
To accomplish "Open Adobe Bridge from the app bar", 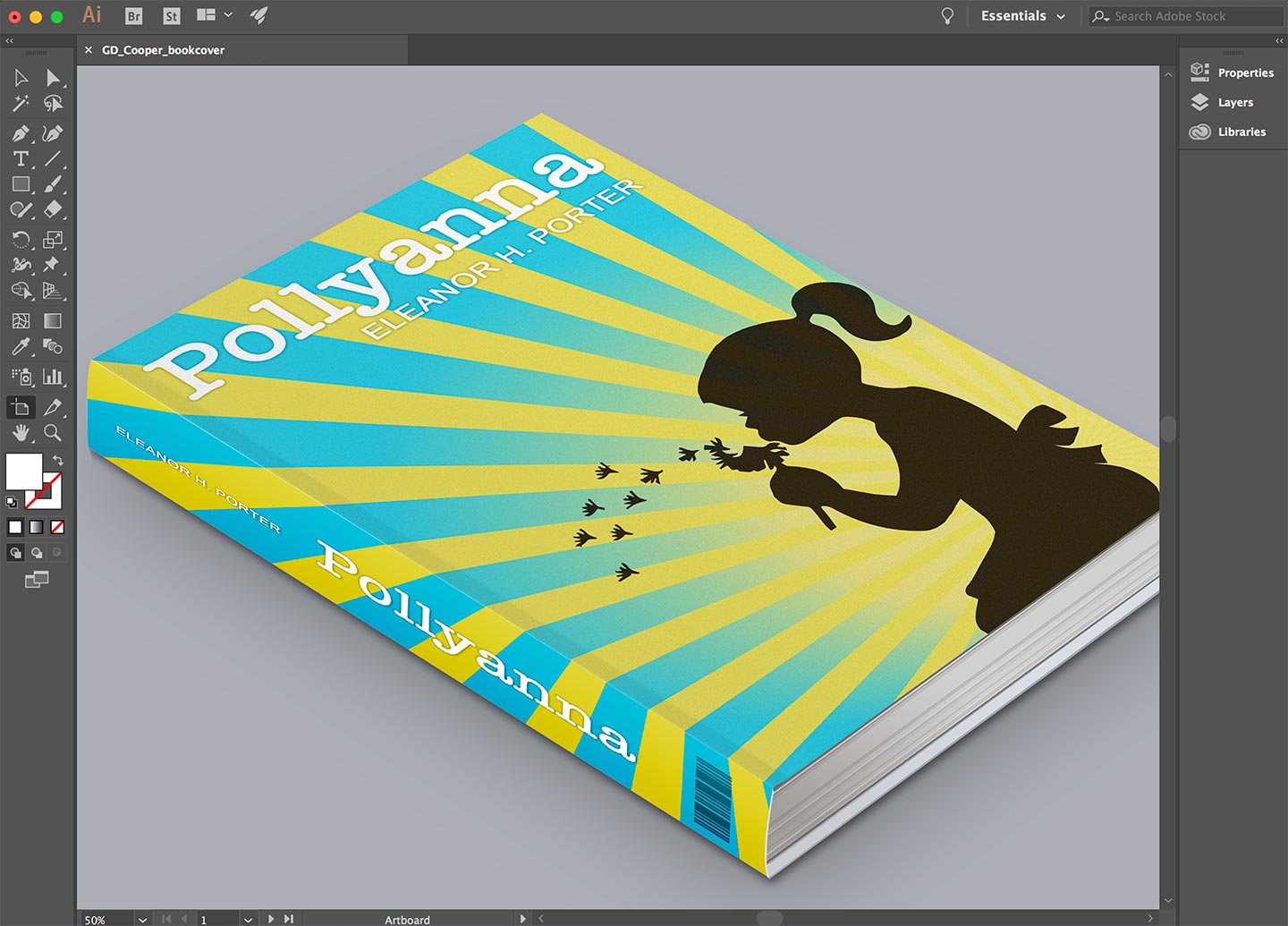I will click(133, 15).
